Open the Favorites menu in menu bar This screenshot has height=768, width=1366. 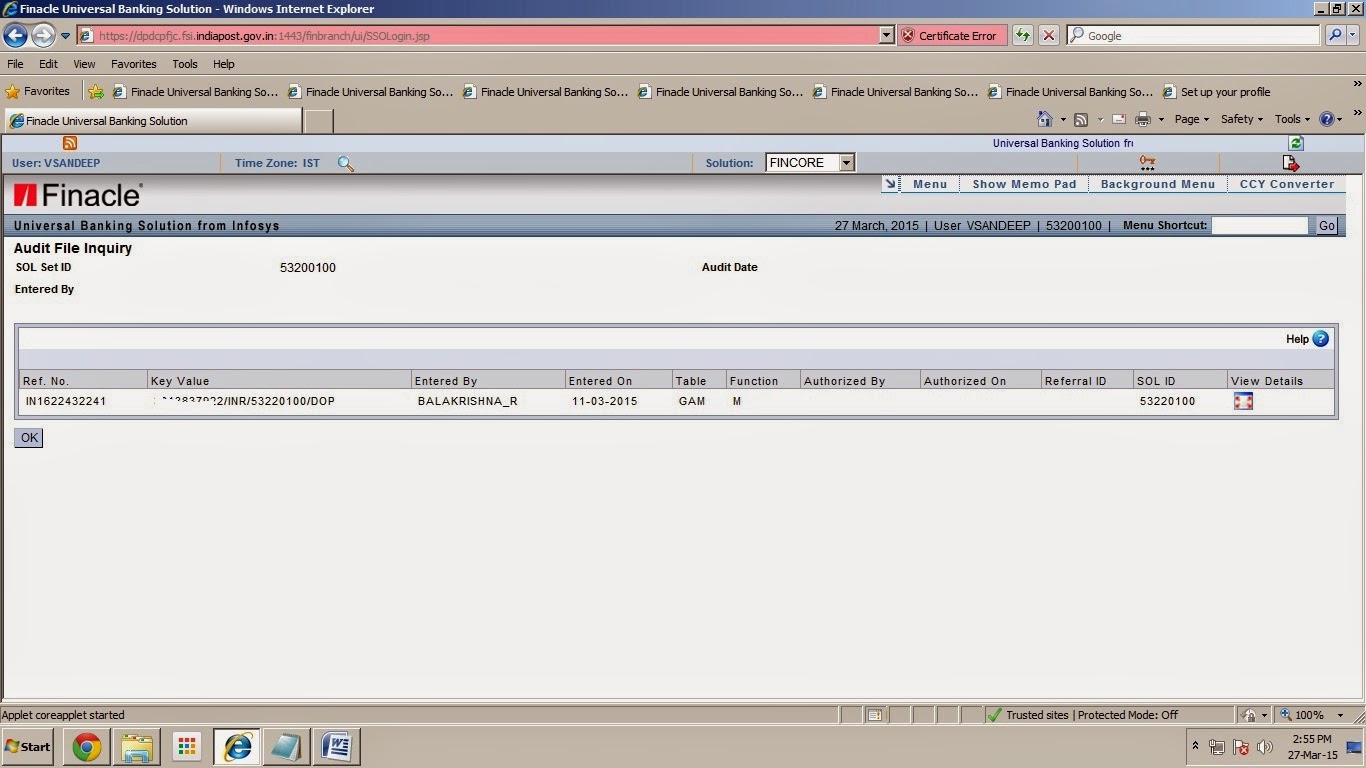[x=133, y=64]
